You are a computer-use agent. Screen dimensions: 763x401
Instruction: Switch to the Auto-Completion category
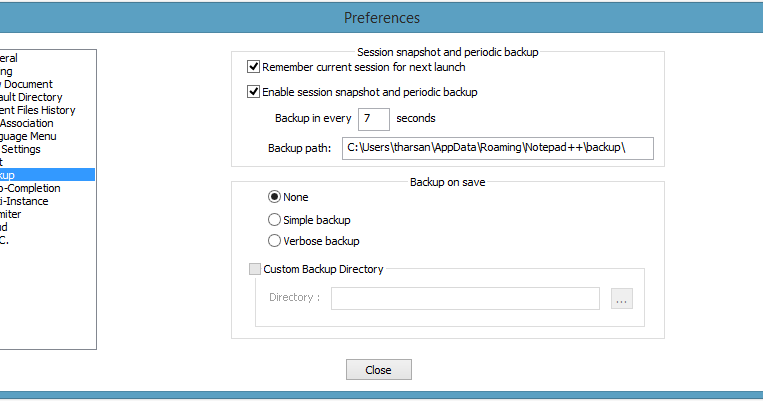pos(30,188)
